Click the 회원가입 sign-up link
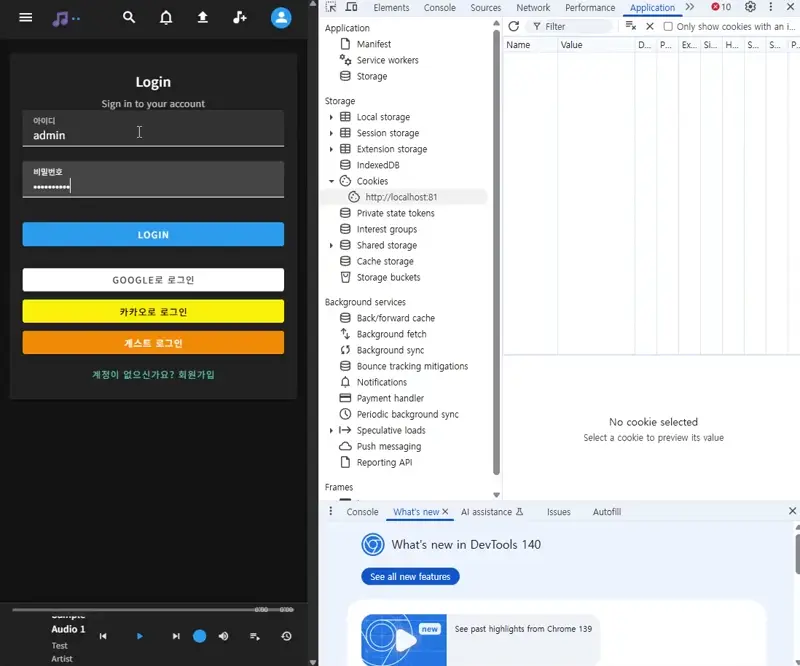Viewport: 800px width, 666px height. pos(196,375)
